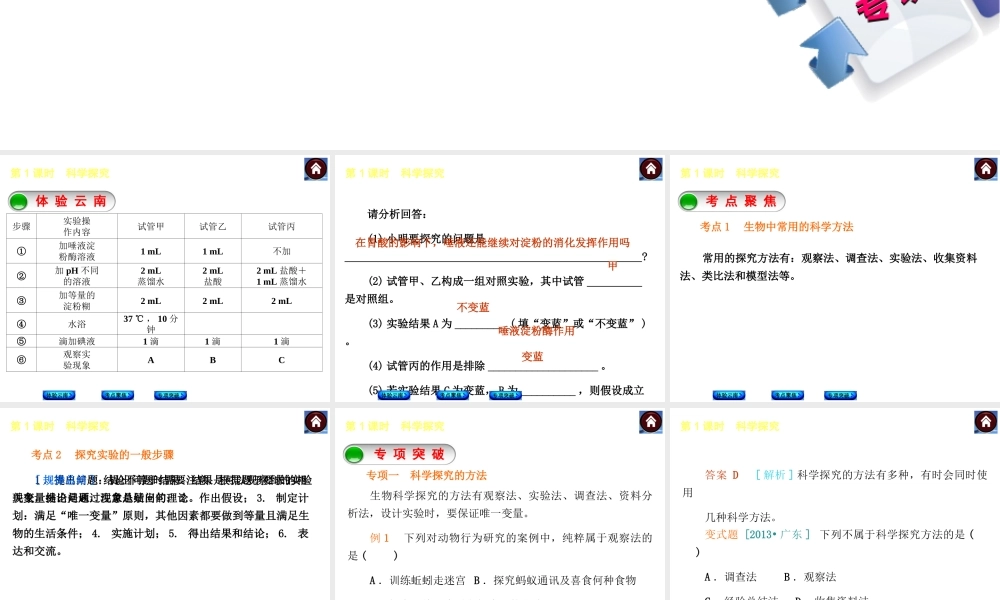1000x600 pixels.
Task: Select the 试管甲 column header
Action: 151,226
